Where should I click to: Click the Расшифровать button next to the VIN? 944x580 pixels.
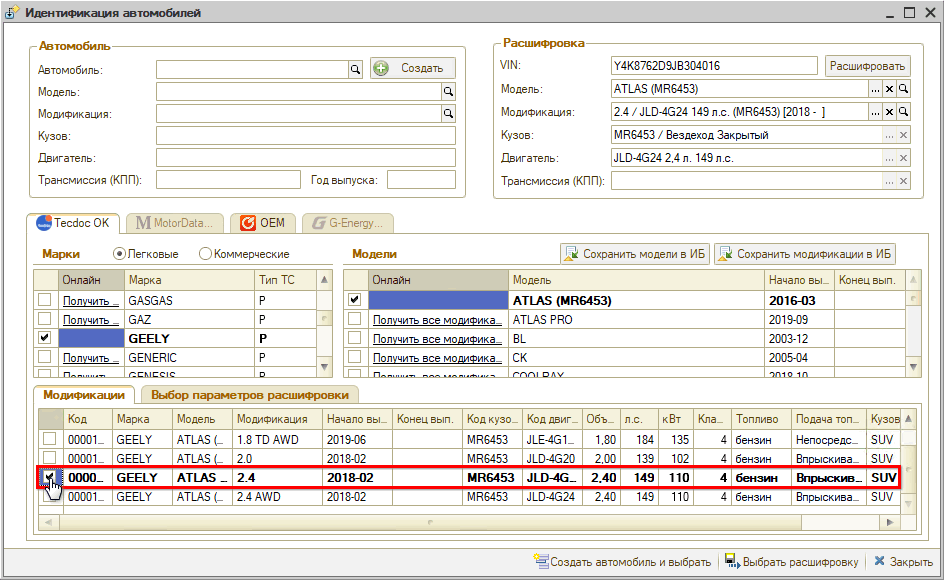(x=867, y=66)
